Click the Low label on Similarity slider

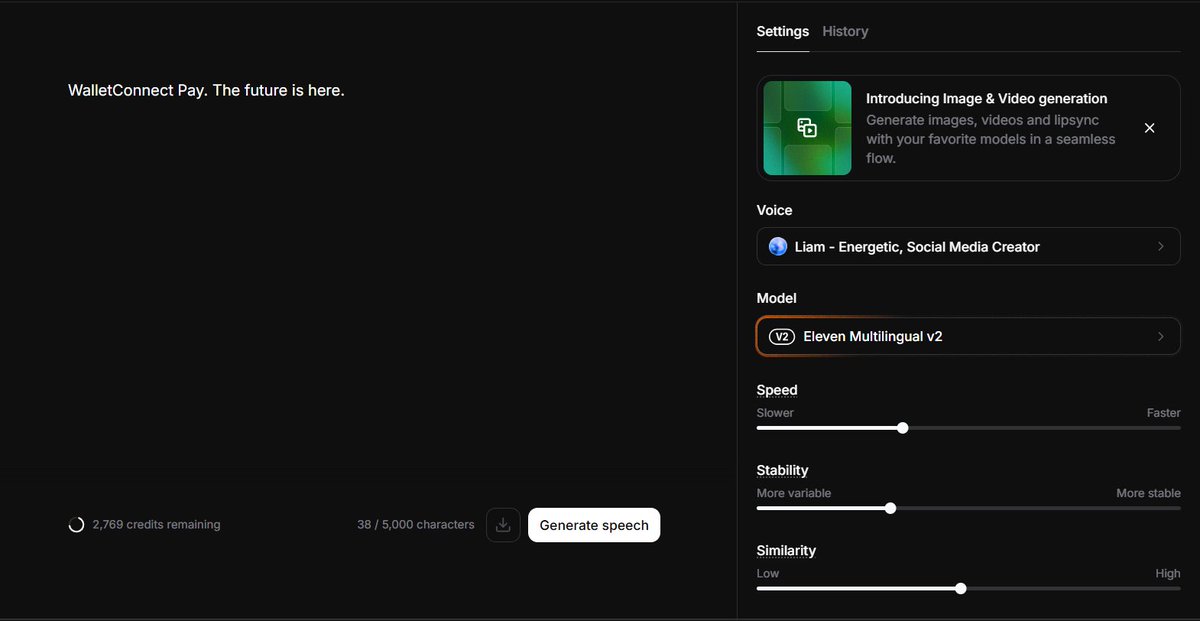[768, 573]
